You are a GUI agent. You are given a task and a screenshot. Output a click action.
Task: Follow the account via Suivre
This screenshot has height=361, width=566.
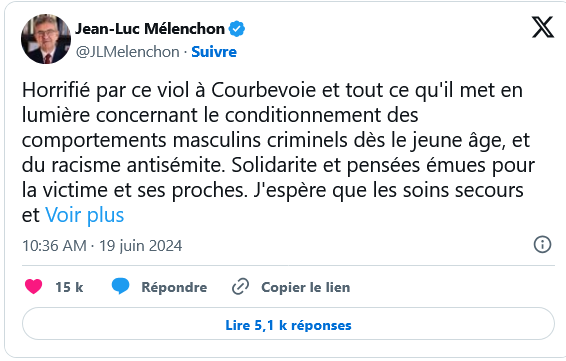coord(214,52)
